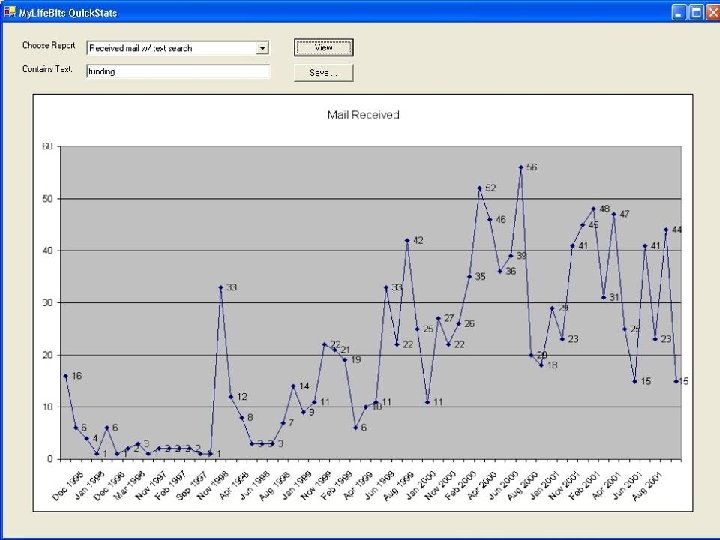Screen dimensions: 720x540
Task: Click the 'Choose Report' label
Action: click(x=49, y=45)
